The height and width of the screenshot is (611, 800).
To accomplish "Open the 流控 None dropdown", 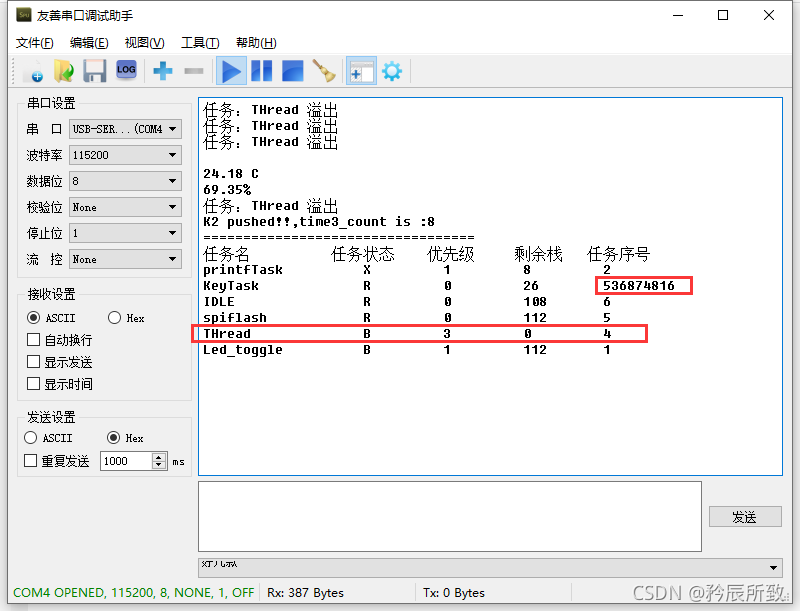I will pyautogui.click(x=126, y=259).
